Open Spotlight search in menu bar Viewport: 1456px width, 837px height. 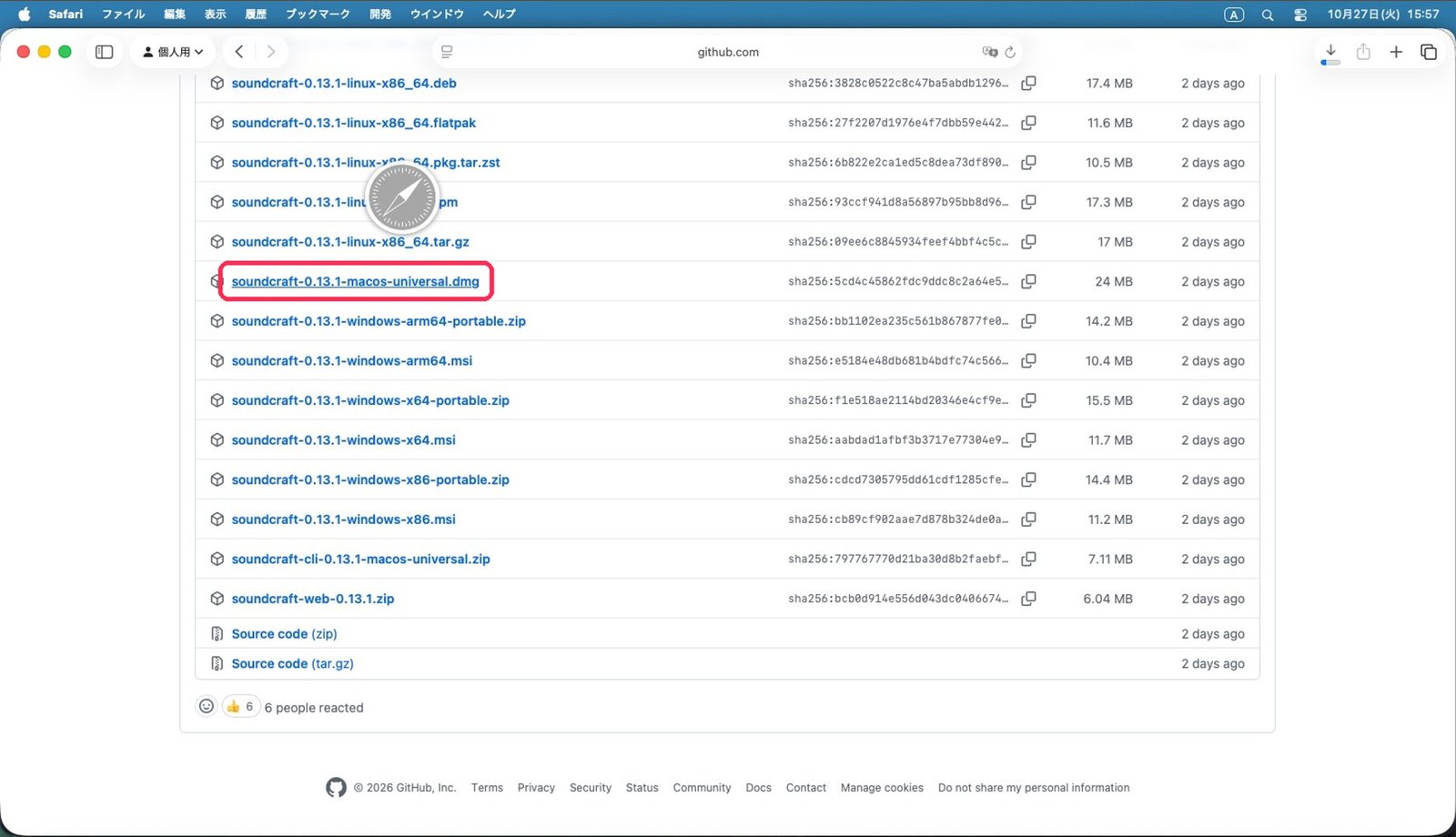pos(1267,15)
